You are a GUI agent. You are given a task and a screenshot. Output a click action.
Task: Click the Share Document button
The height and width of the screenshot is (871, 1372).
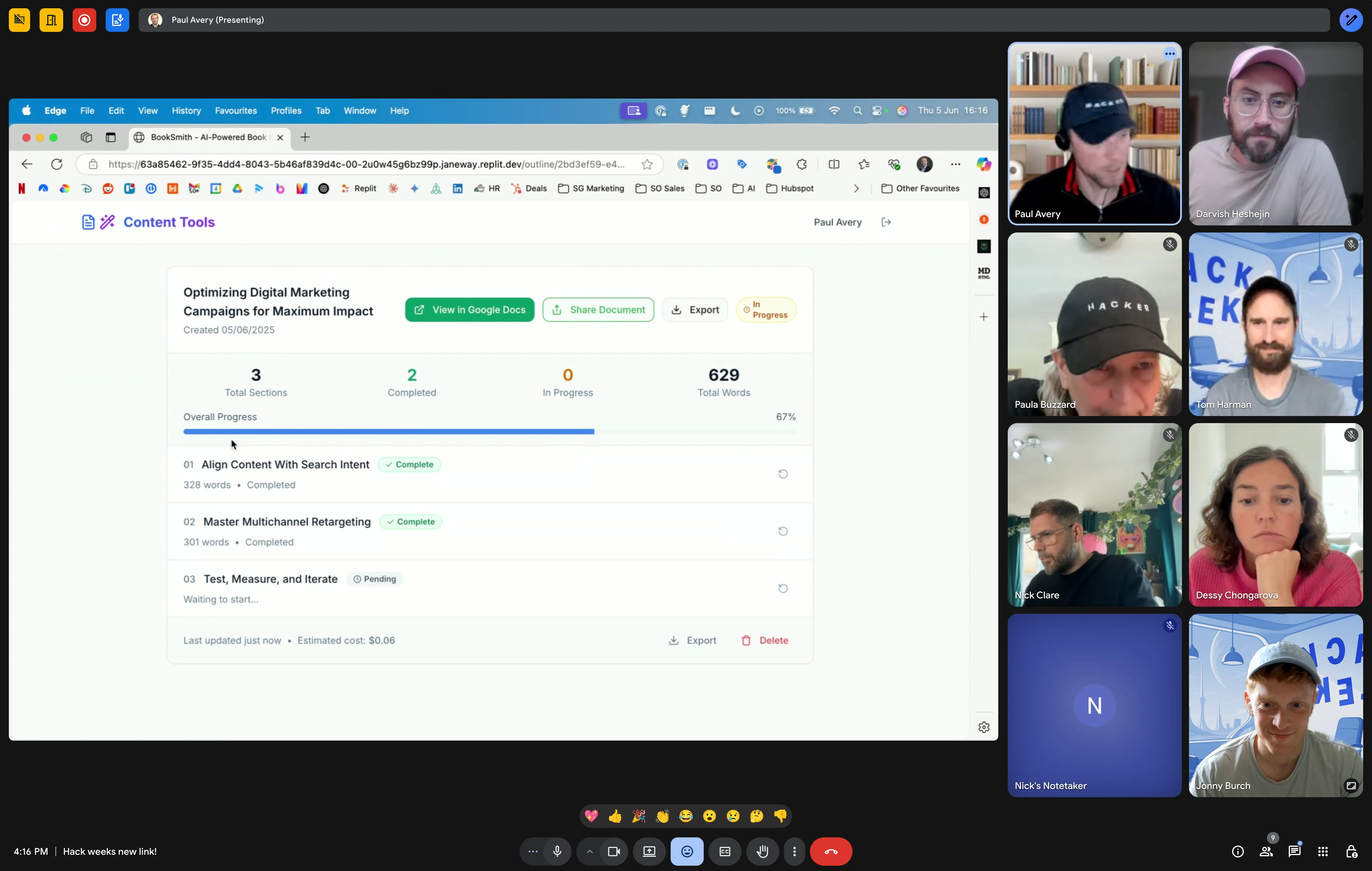tap(598, 309)
